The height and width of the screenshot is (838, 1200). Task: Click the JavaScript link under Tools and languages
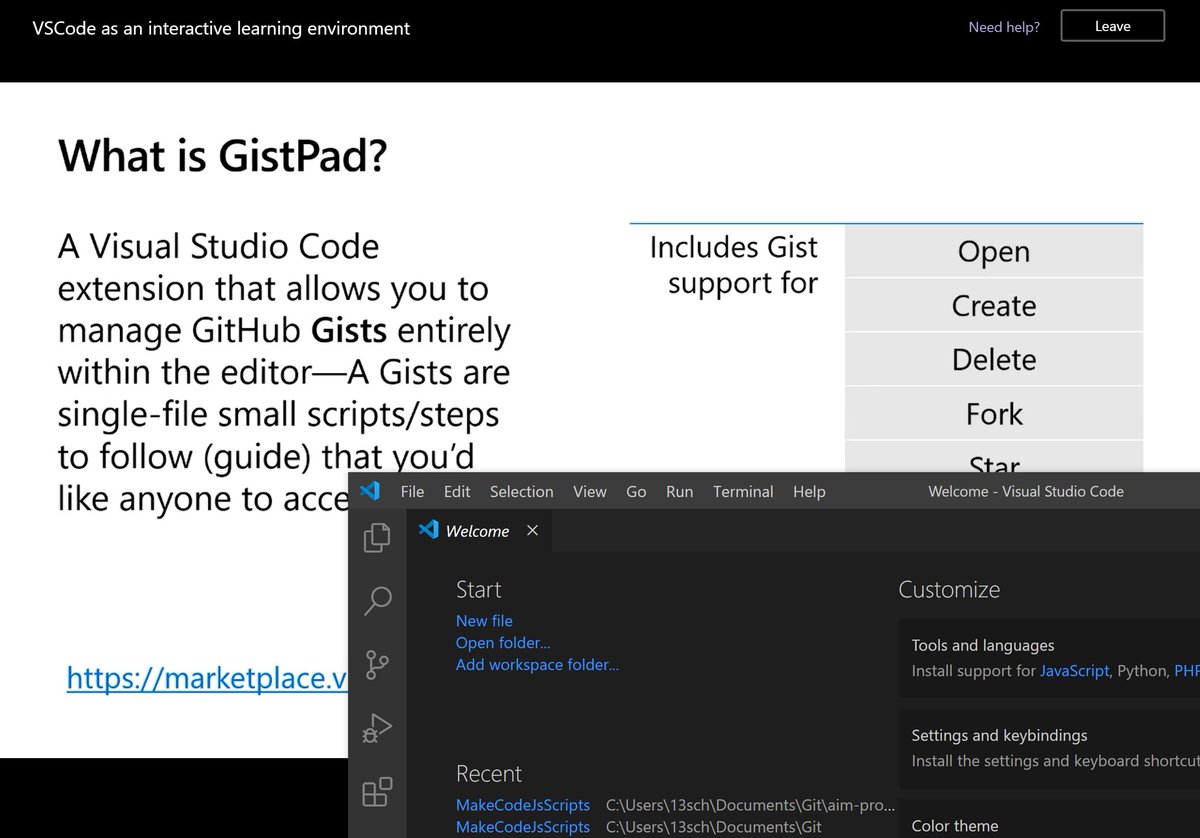click(x=1075, y=671)
